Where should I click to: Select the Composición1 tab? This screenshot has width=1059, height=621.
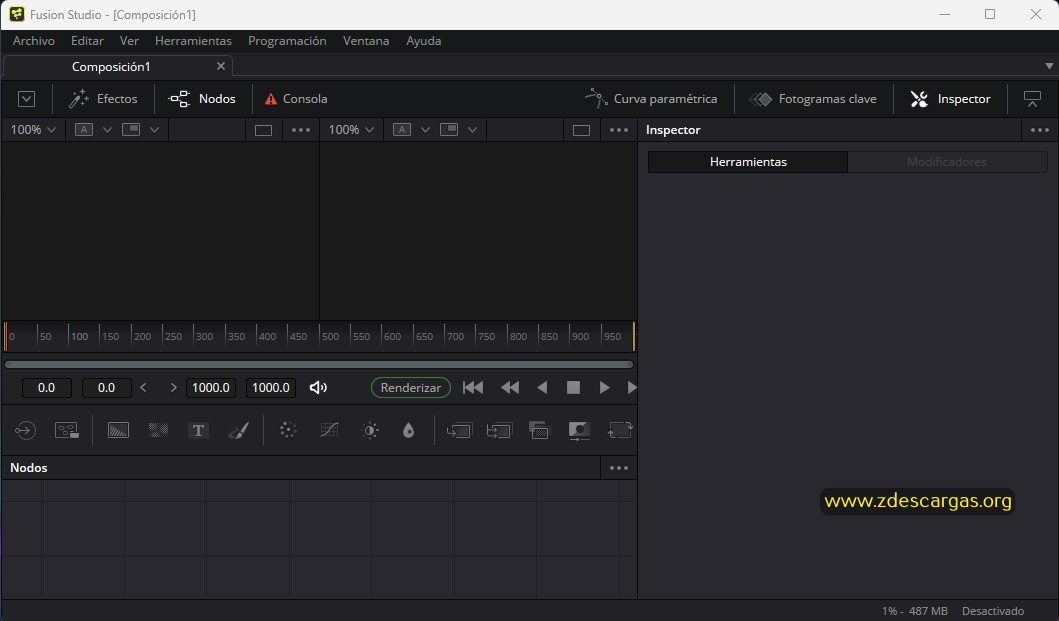tap(111, 66)
